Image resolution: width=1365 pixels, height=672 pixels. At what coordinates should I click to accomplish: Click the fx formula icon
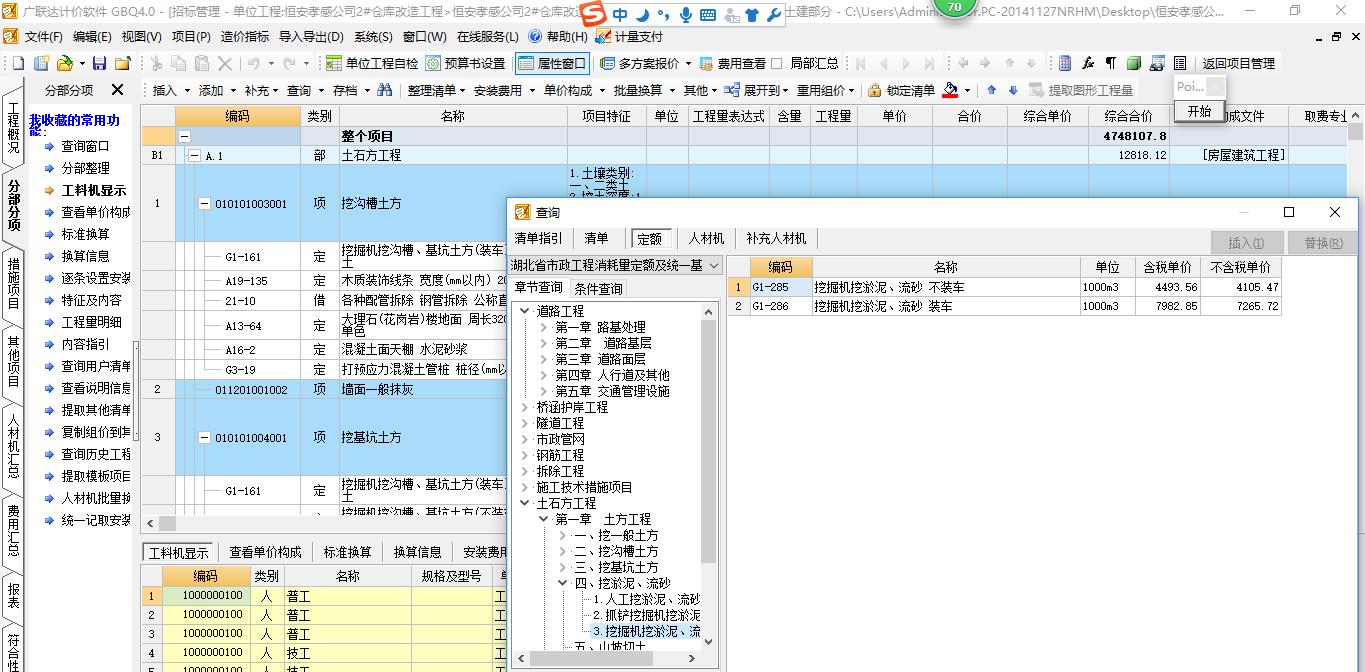[x=1088, y=63]
